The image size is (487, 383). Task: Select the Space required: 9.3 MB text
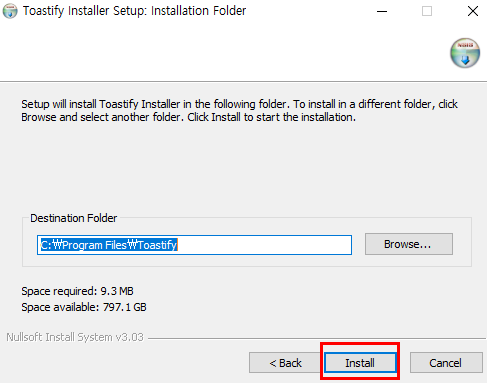click(x=77, y=291)
